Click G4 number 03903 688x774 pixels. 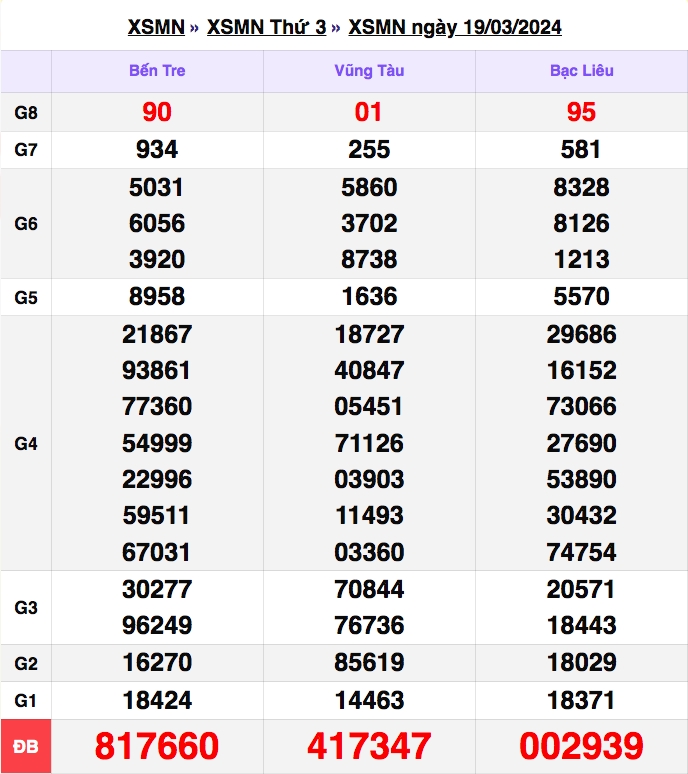click(x=369, y=480)
